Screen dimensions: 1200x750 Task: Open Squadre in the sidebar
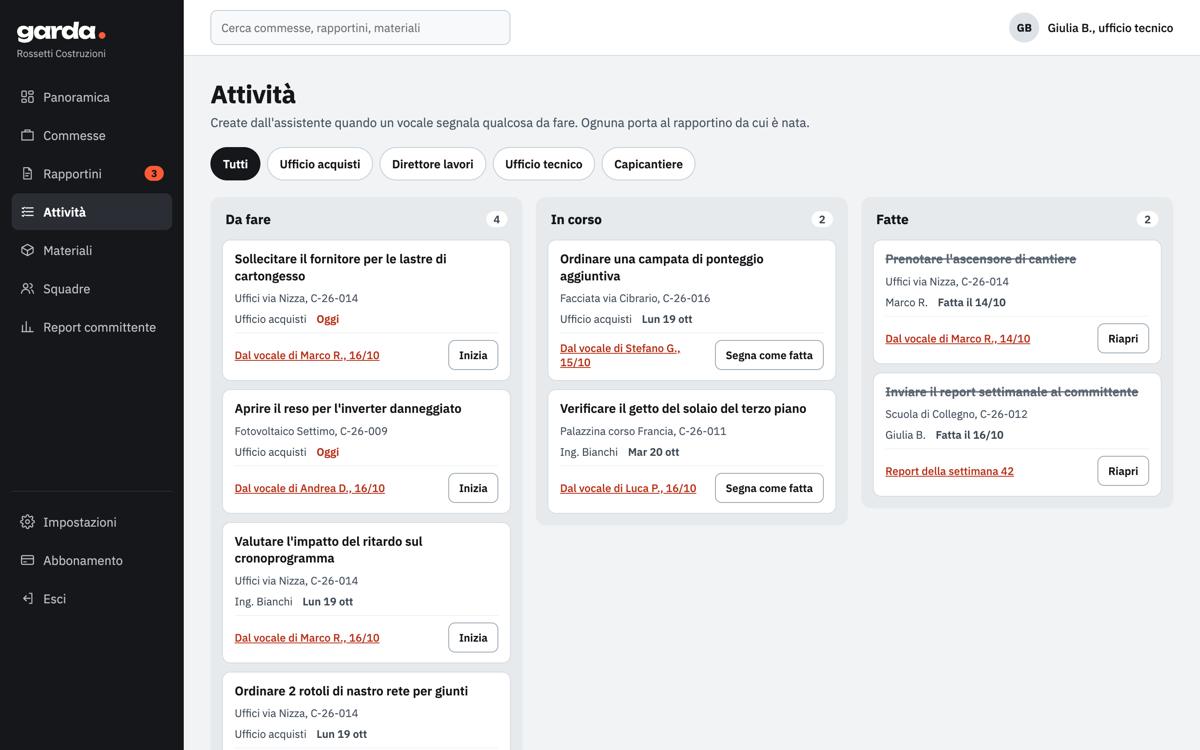point(92,289)
